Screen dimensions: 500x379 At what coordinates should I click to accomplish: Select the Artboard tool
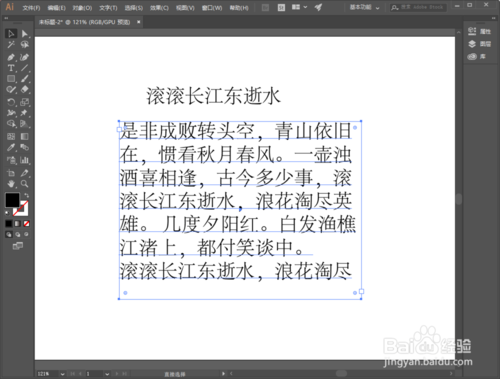11,173
